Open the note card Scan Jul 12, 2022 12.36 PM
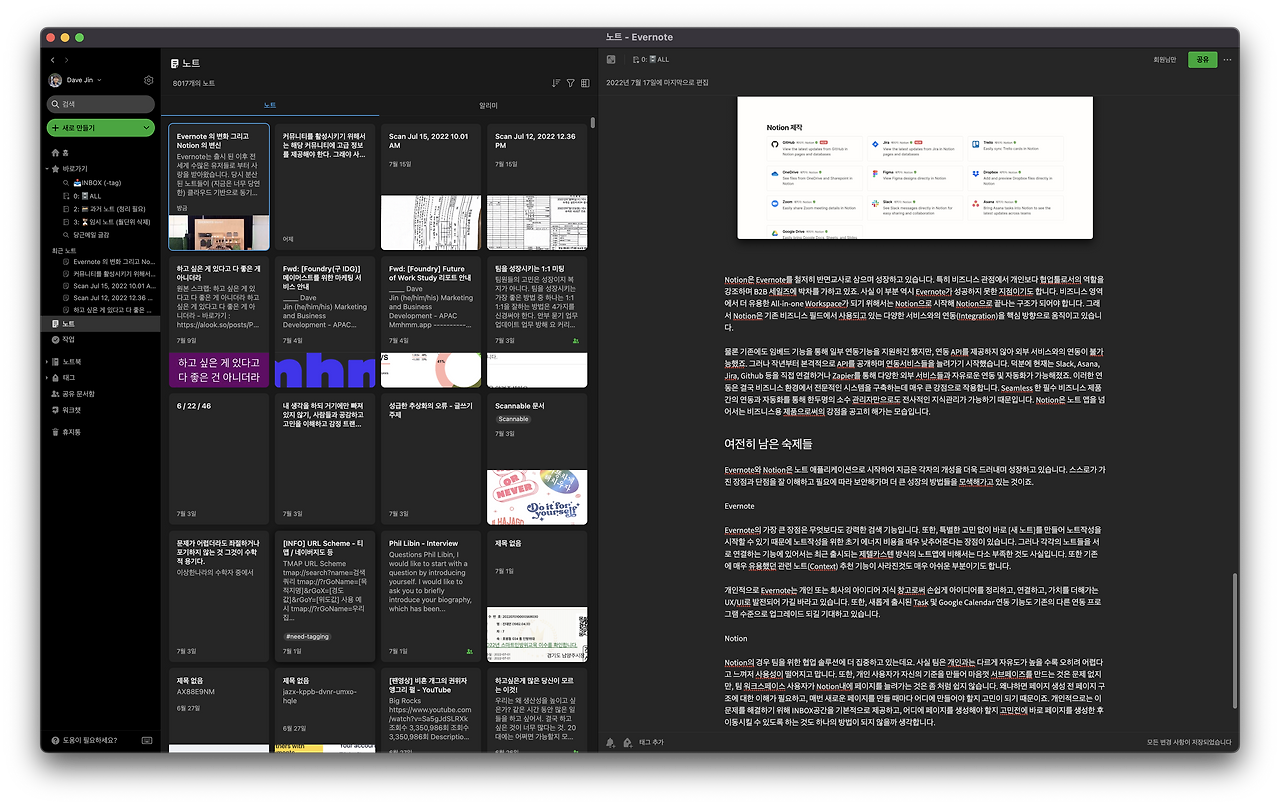This screenshot has width=1280, height=806. coord(536,186)
